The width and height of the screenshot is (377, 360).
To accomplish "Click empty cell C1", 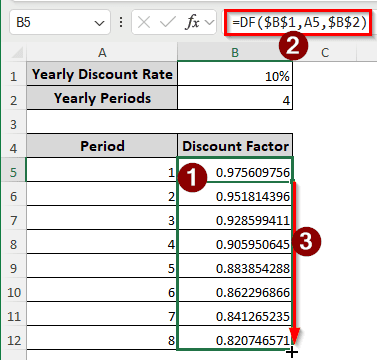I will coord(325,74).
